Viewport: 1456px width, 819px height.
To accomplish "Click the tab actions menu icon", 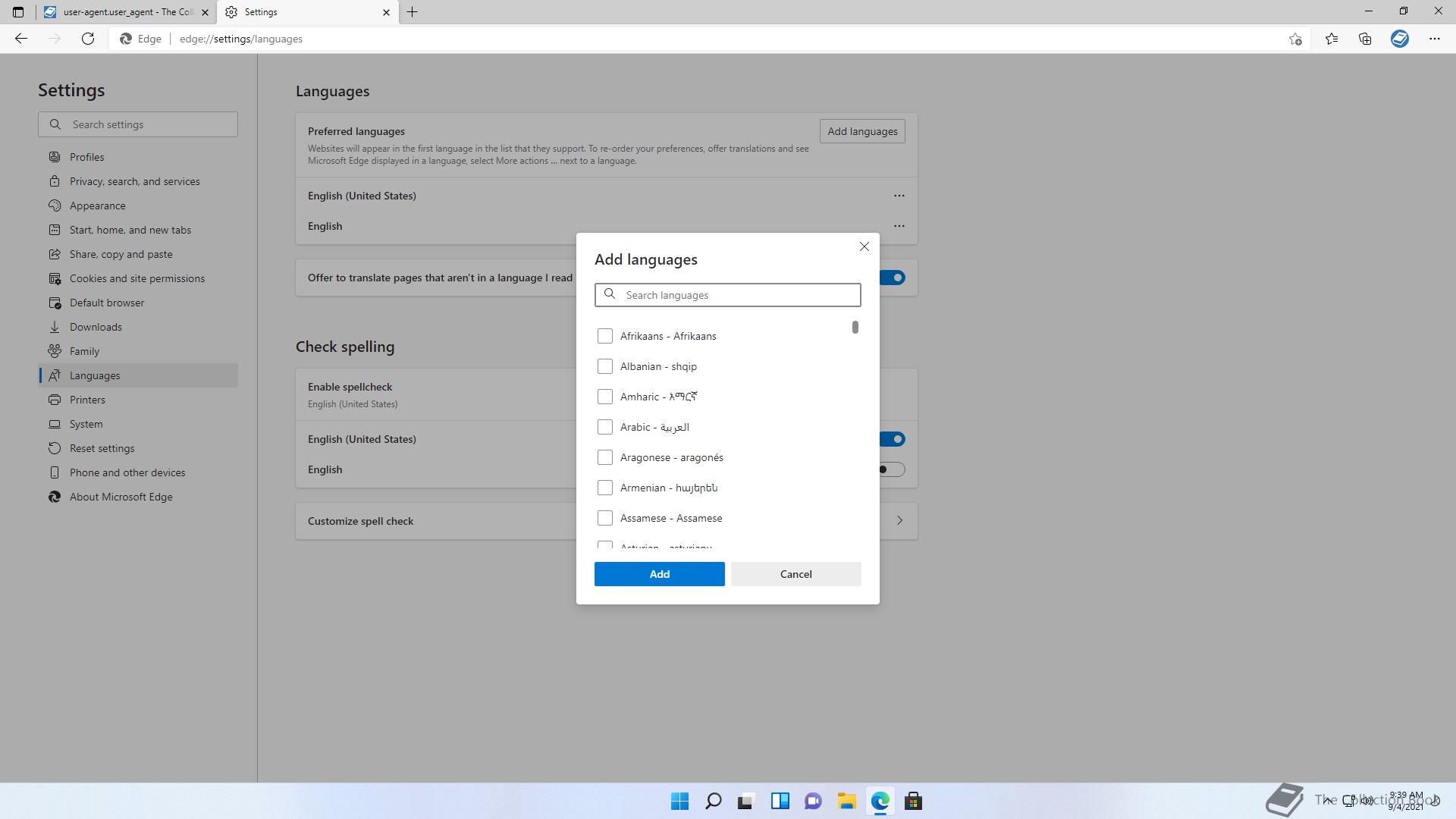I will point(18,12).
